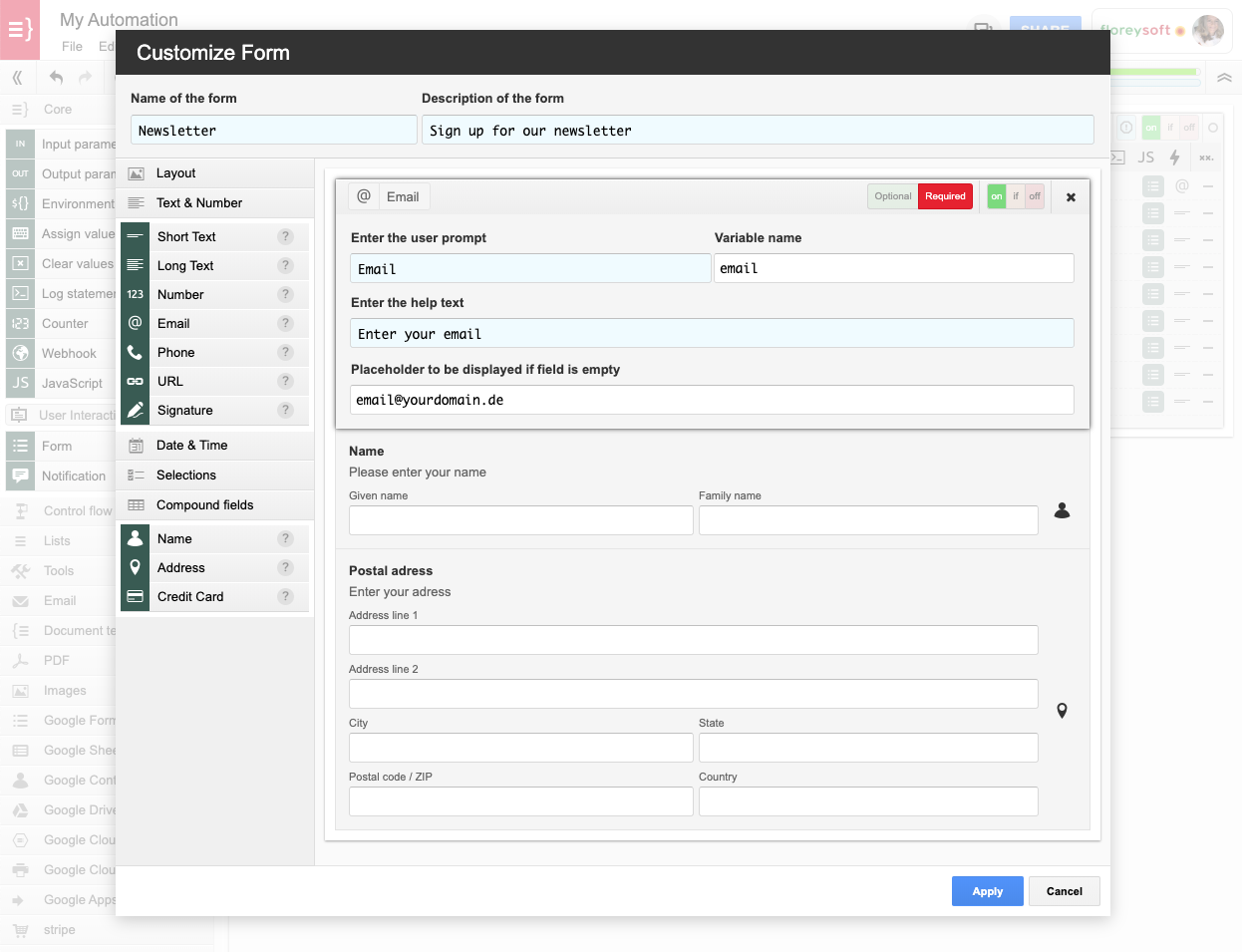Switch Email field visibility to off
The image size is (1242, 952).
1035,196
